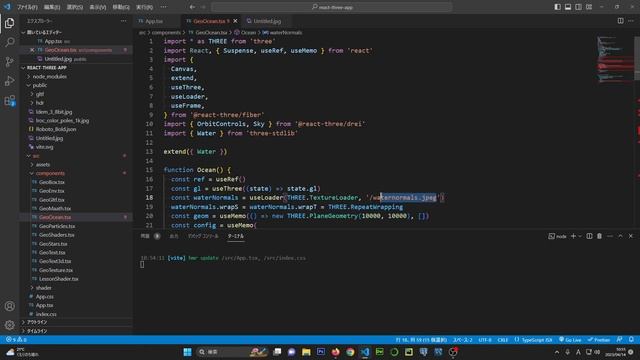Create a new terminal with plus icon
The height and width of the screenshot is (360, 640).
coord(573,236)
